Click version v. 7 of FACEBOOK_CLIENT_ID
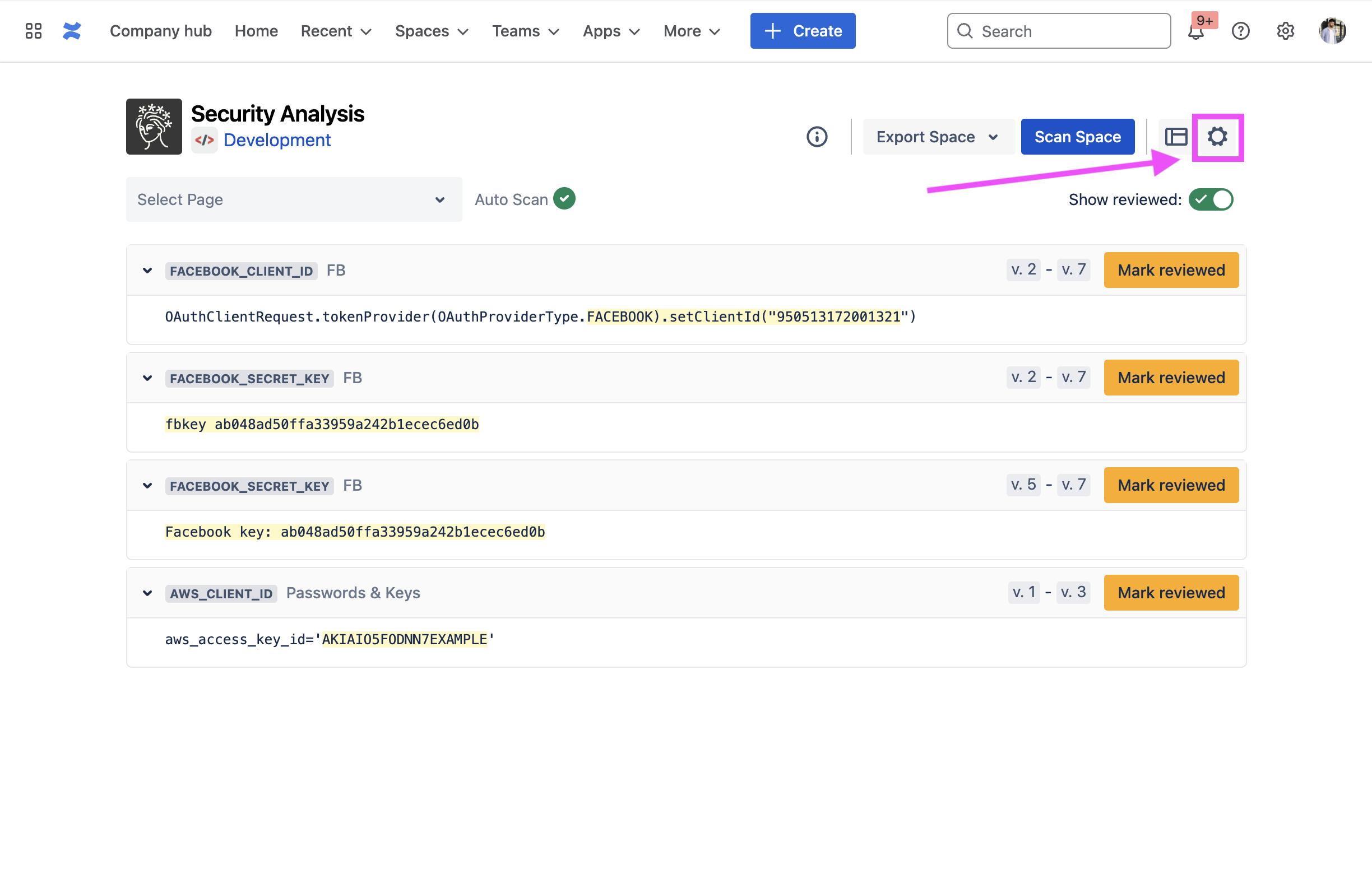Viewport: 1372px width, 875px height. pos(1073,269)
